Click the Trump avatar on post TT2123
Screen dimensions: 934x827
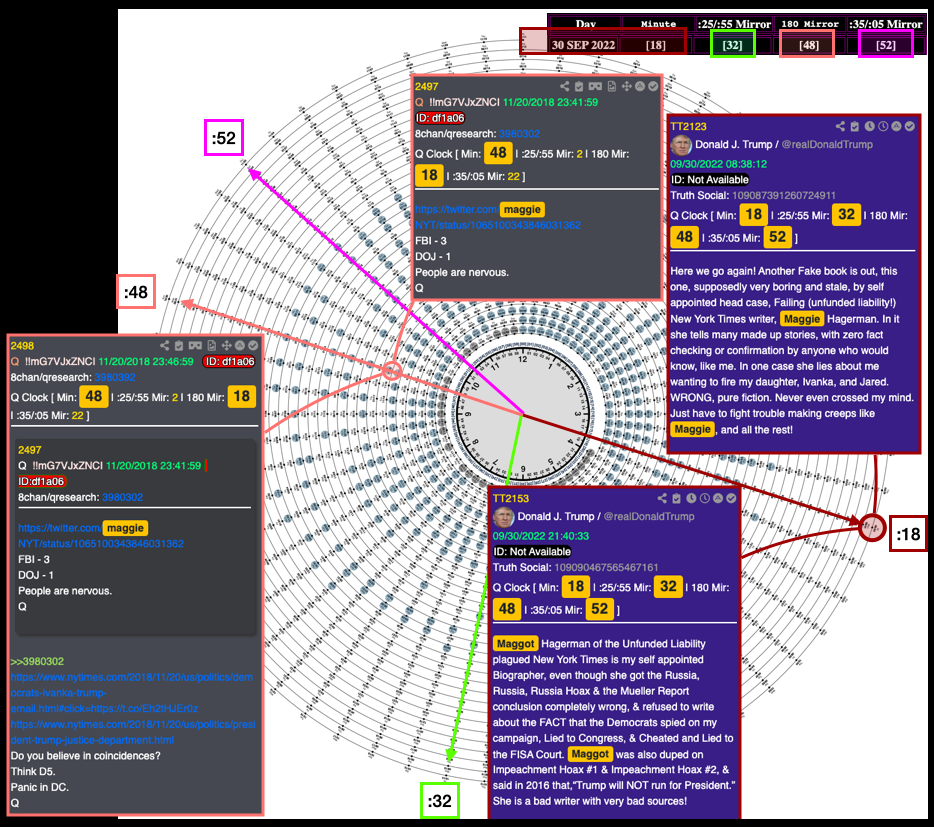[x=681, y=145]
